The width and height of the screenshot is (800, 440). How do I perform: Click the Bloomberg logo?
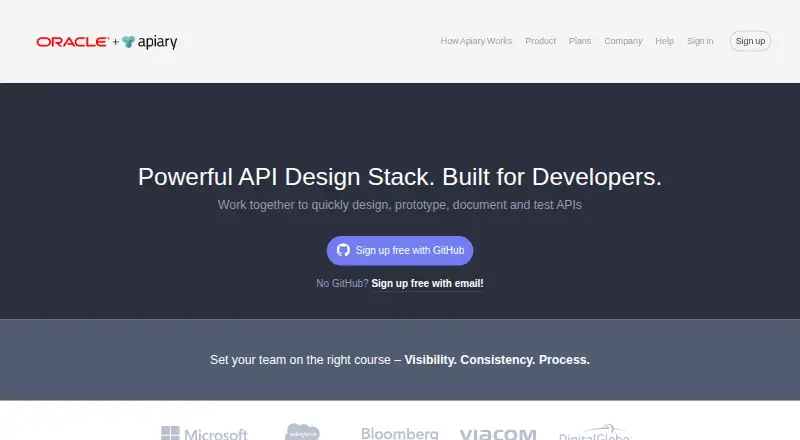click(x=399, y=433)
